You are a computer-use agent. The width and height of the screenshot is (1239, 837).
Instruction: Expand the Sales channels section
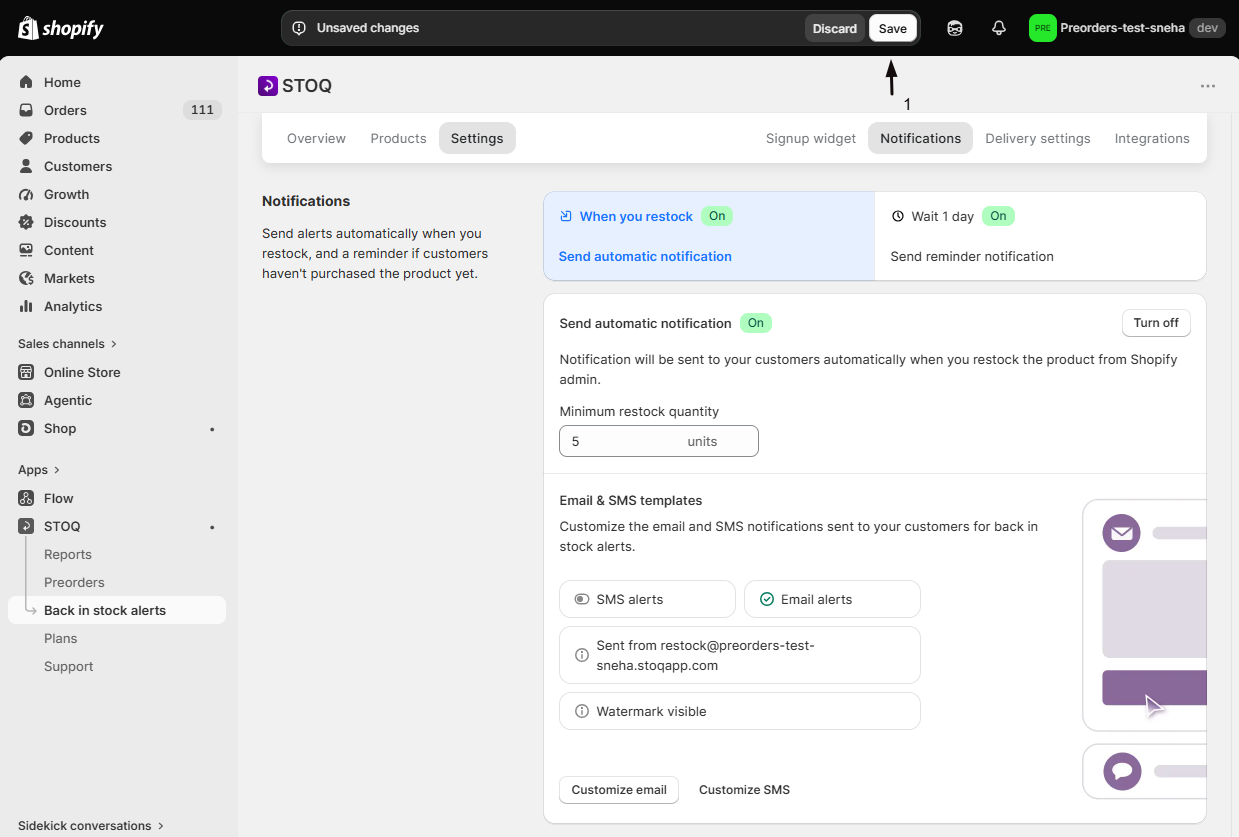click(x=67, y=344)
